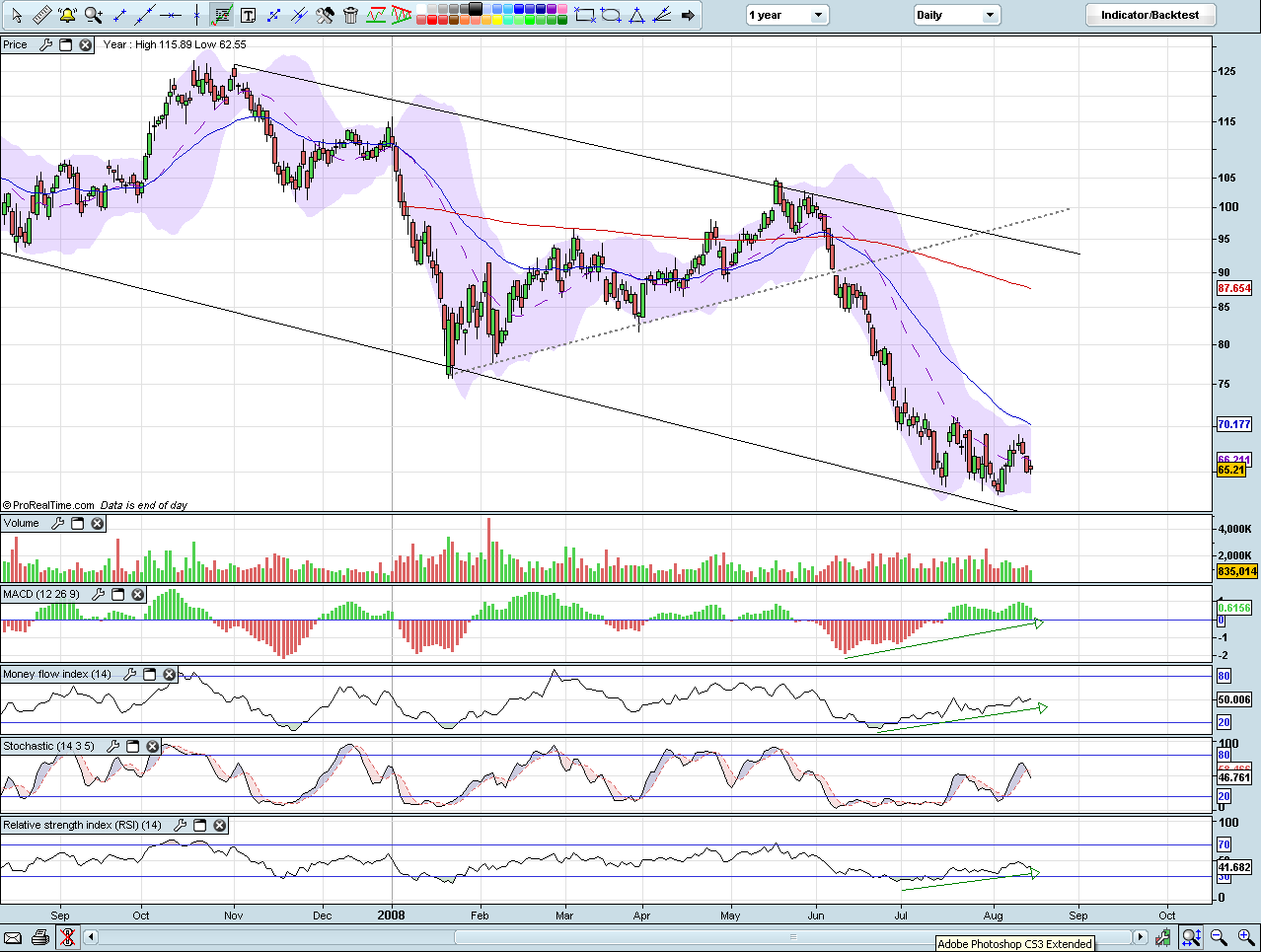Toggle the highlighted chart drawing mode icon
This screenshot has width=1261, height=952.
click(222, 15)
